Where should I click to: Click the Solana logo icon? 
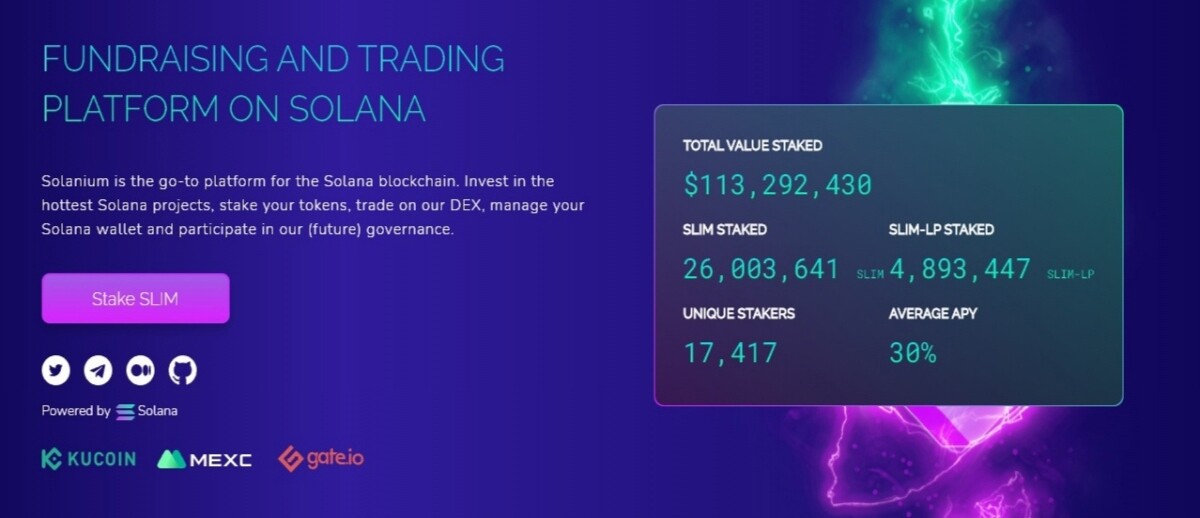pos(125,411)
